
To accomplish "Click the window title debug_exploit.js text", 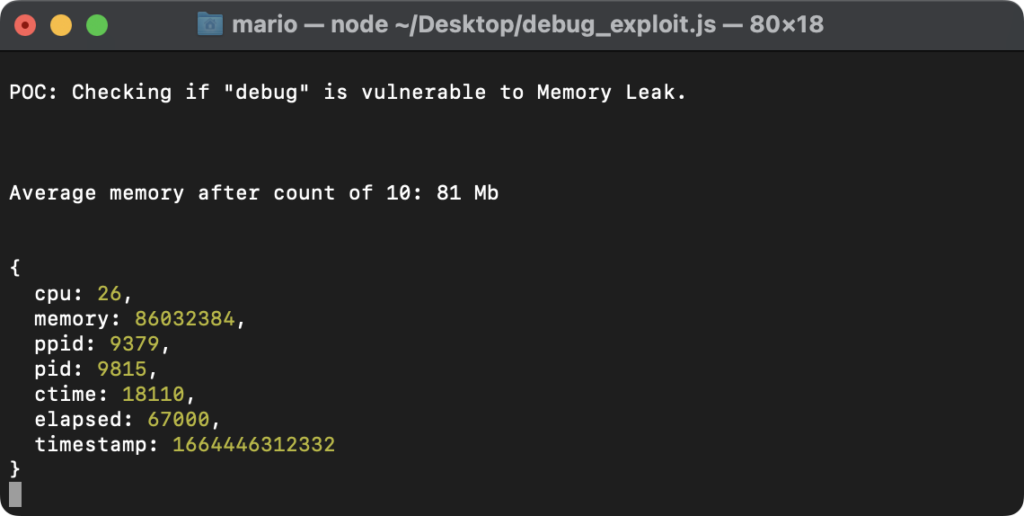I will pos(528,25).
